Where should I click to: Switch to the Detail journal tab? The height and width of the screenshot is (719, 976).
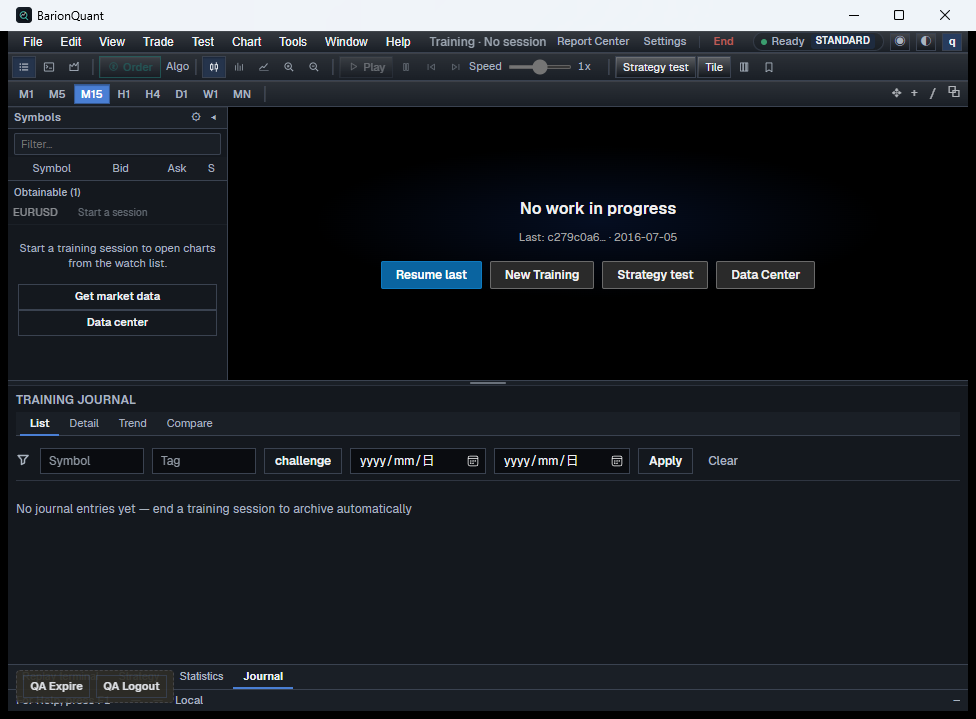click(84, 423)
